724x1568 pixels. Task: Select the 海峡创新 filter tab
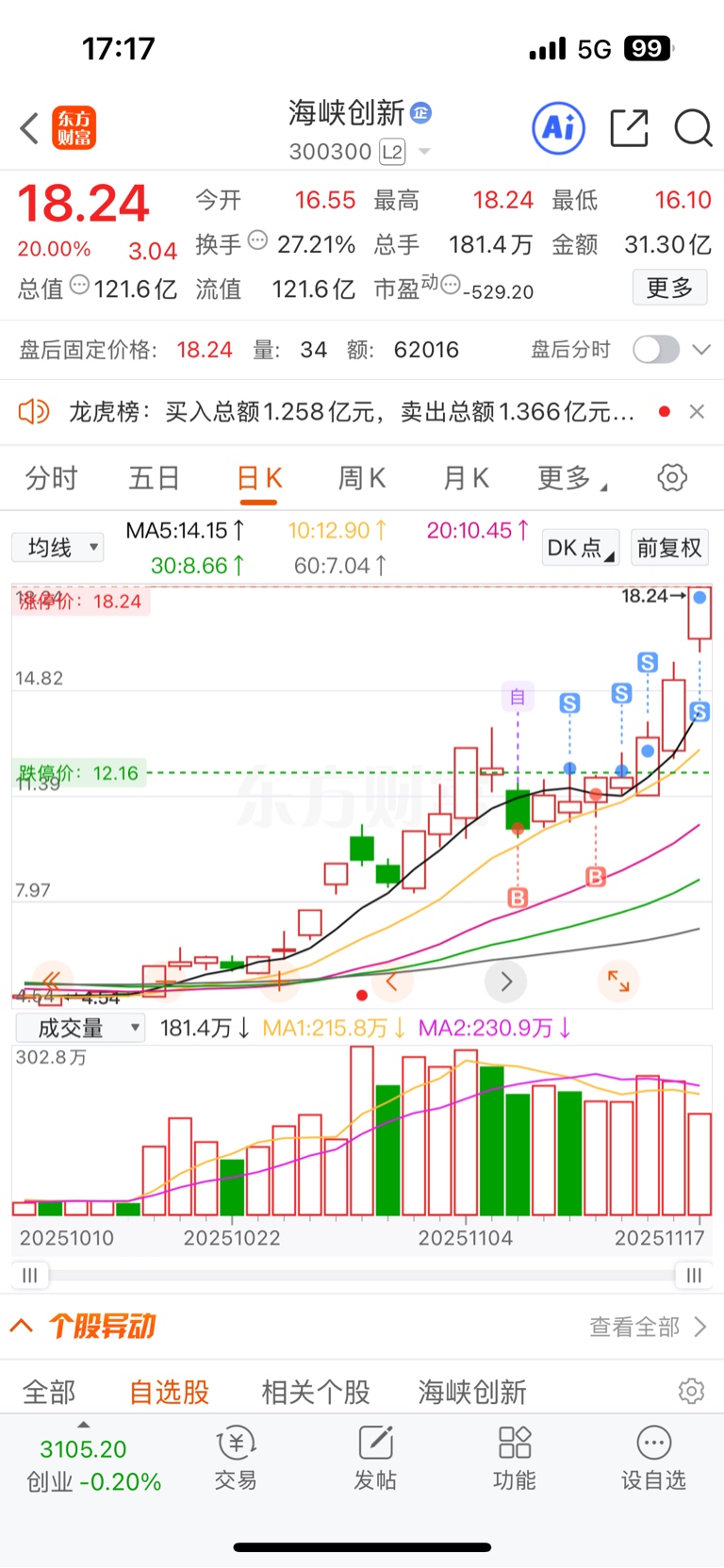click(x=472, y=1392)
